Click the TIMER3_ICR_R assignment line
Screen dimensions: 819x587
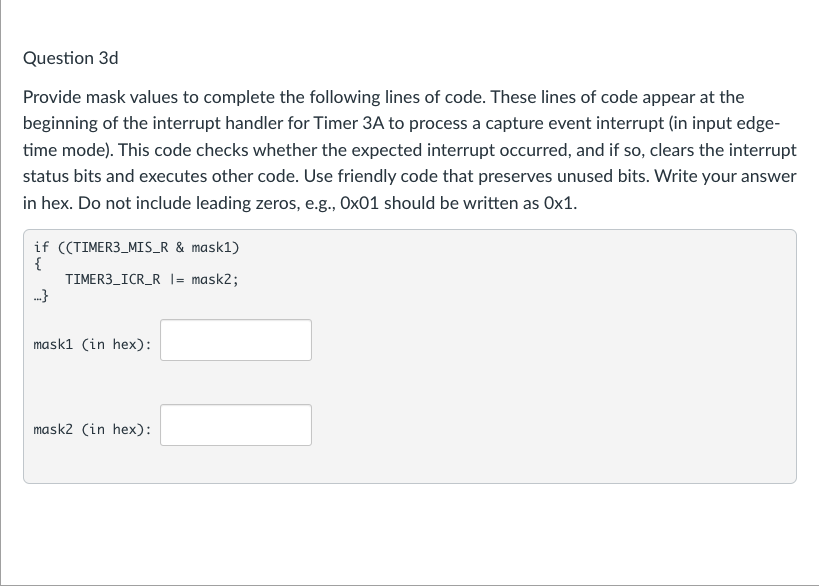tap(152, 280)
